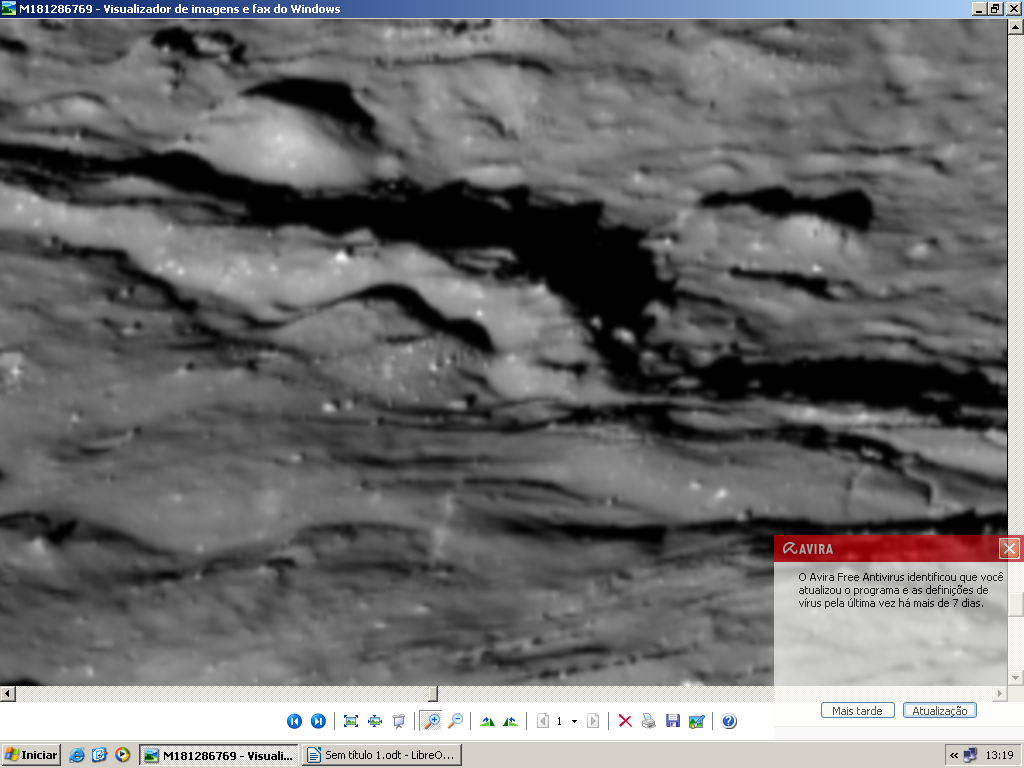
Task: Click the Mais tarde button
Action: click(857, 711)
